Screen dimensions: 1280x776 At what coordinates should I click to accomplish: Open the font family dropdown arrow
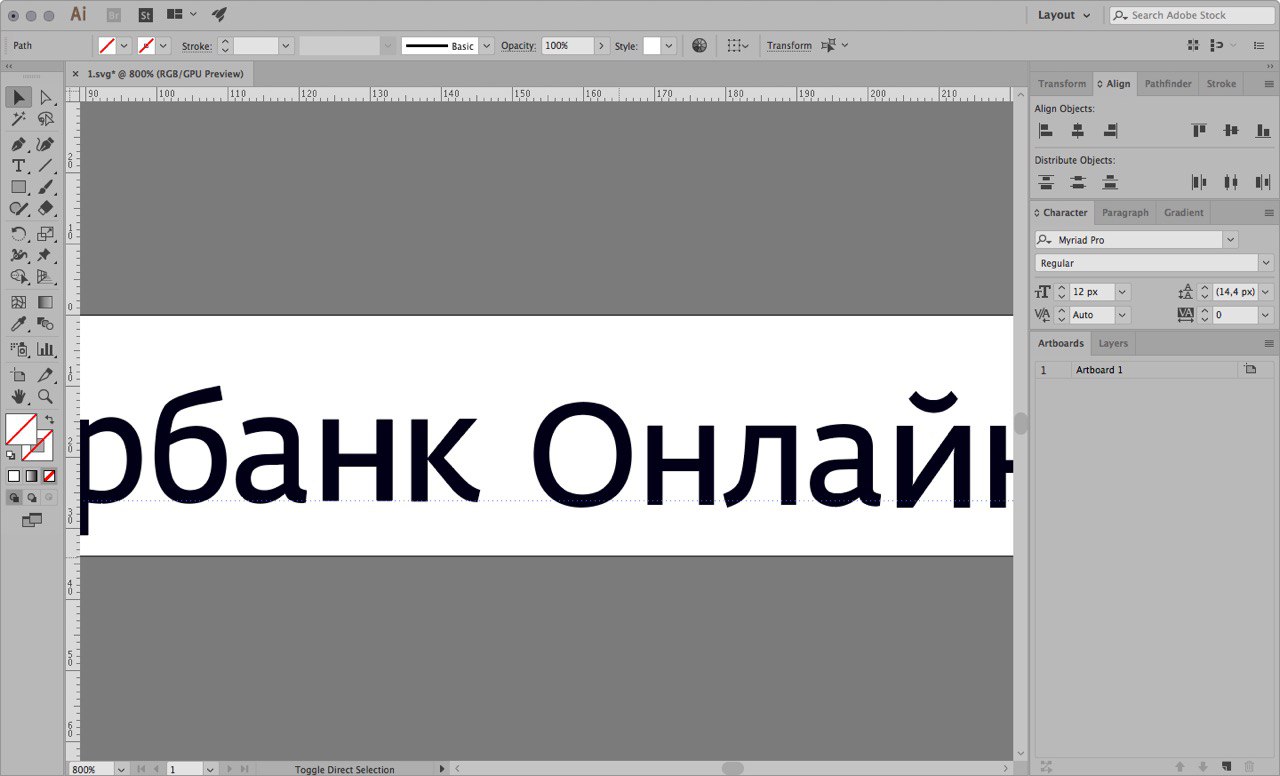pos(1230,240)
